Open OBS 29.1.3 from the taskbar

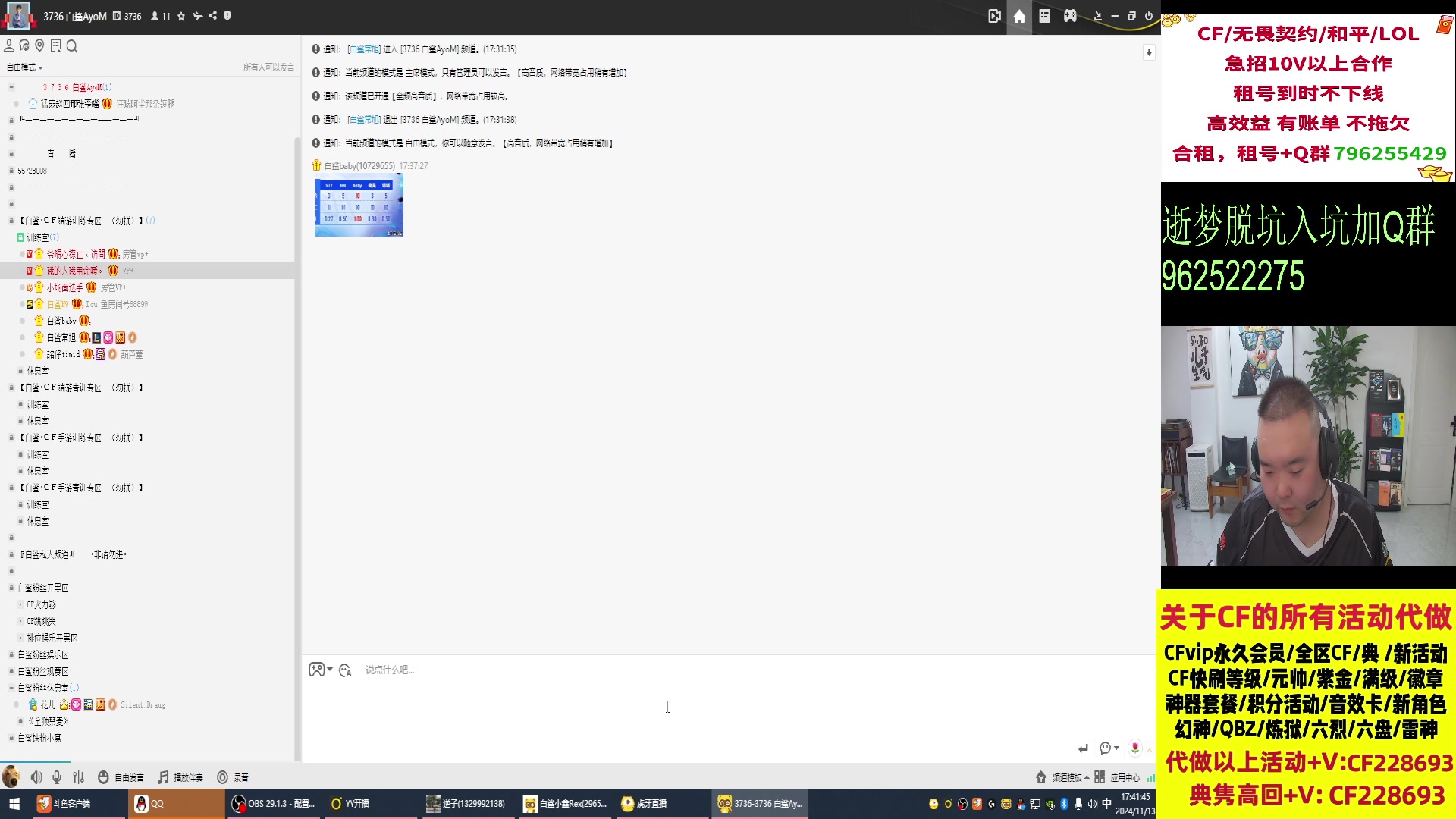click(x=275, y=804)
